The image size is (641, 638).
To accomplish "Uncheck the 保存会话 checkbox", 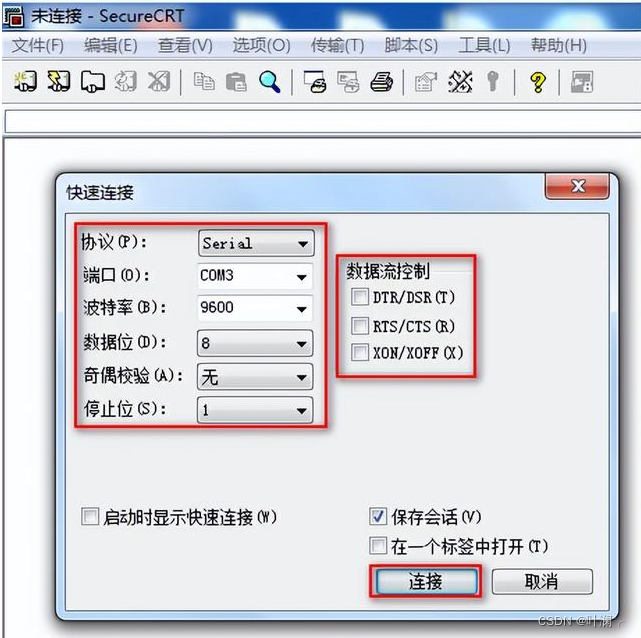I will point(378,516).
